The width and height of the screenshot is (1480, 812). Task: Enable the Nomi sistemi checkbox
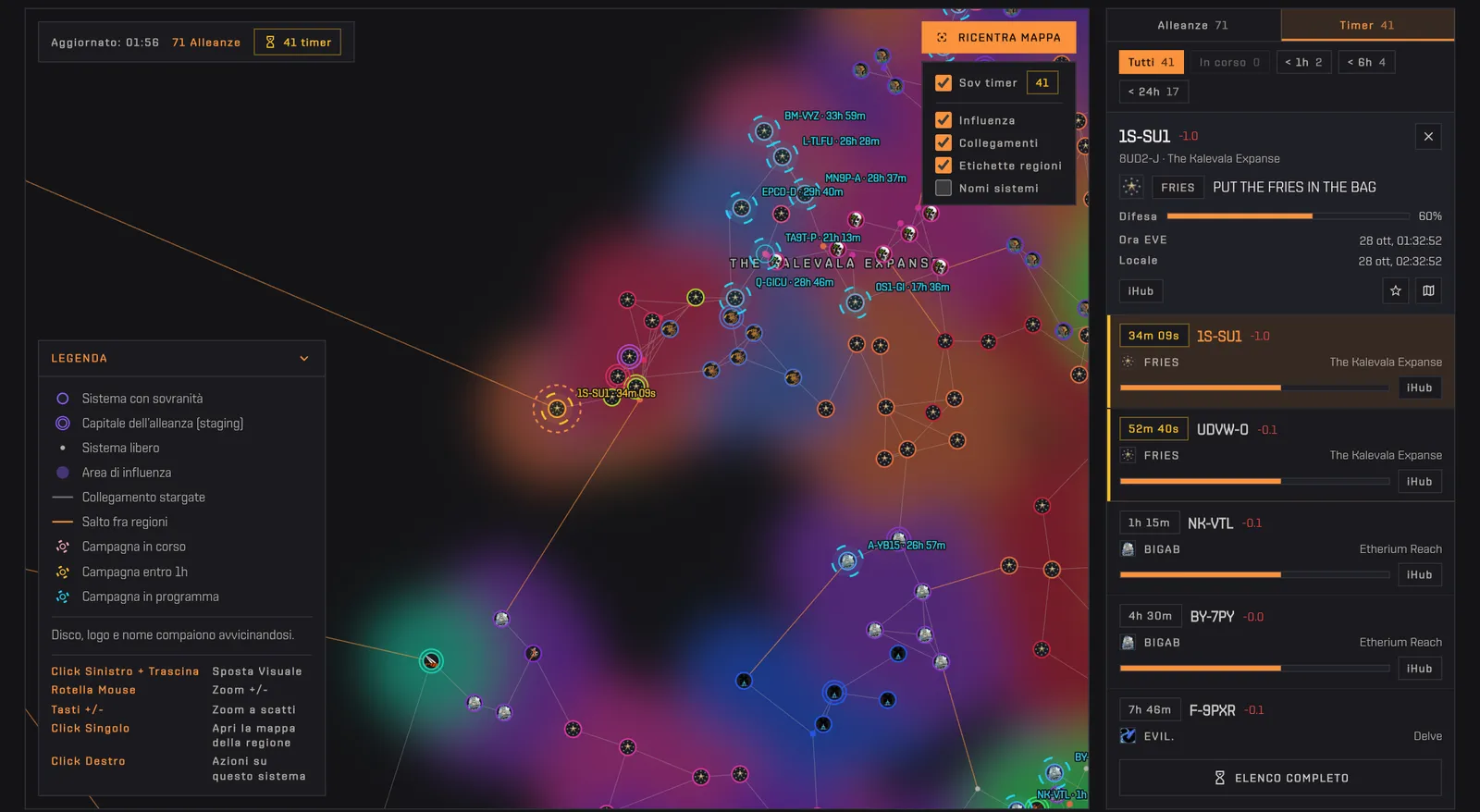coord(943,188)
